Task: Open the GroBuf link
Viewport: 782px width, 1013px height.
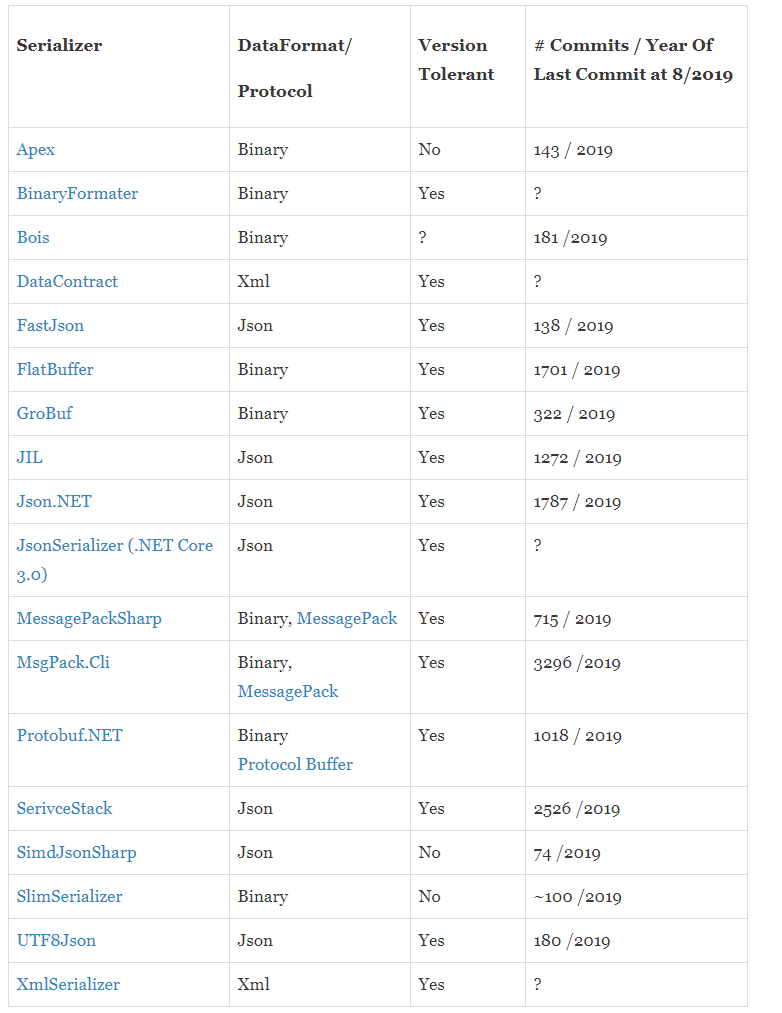Action: pyautogui.click(x=44, y=414)
